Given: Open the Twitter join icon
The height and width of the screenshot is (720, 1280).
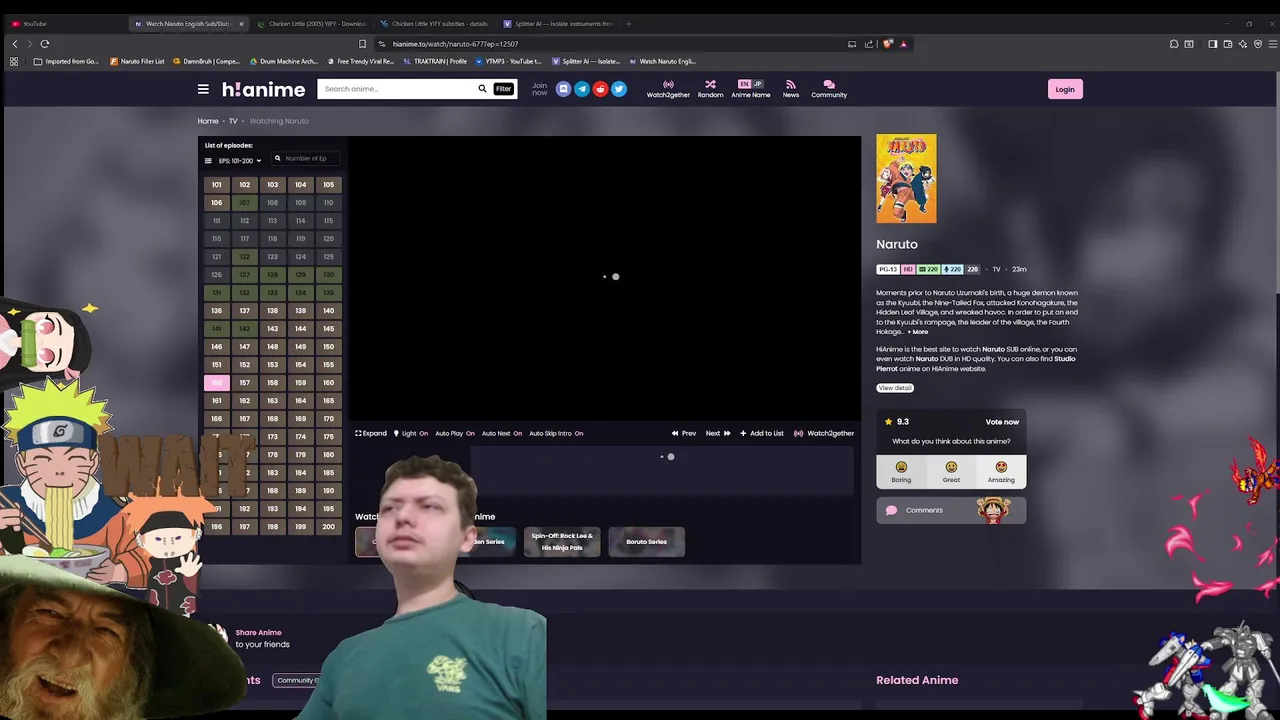Looking at the screenshot, I should pos(618,89).
